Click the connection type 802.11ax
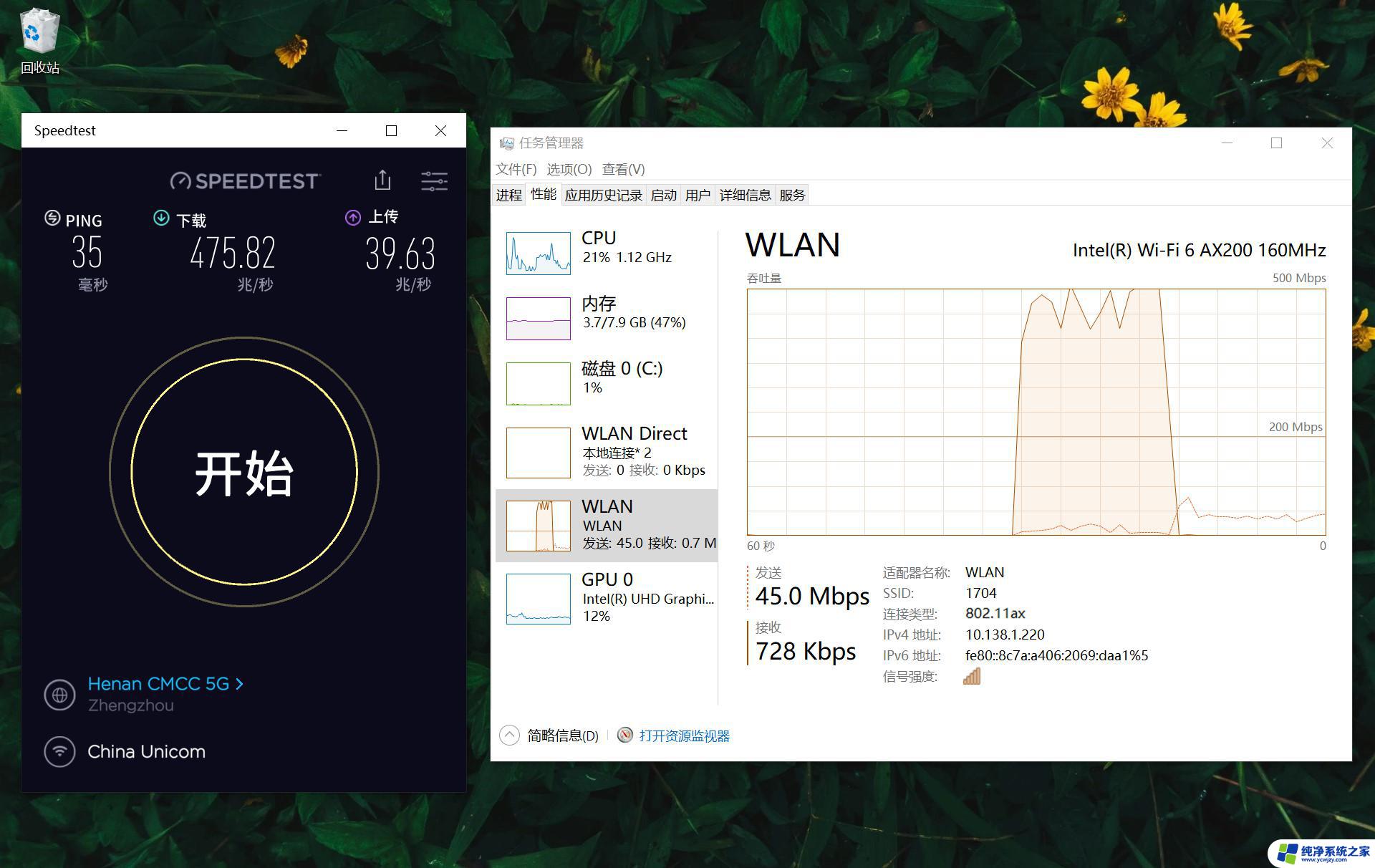Screen dimensions: 1375x868 click(995, 614)
